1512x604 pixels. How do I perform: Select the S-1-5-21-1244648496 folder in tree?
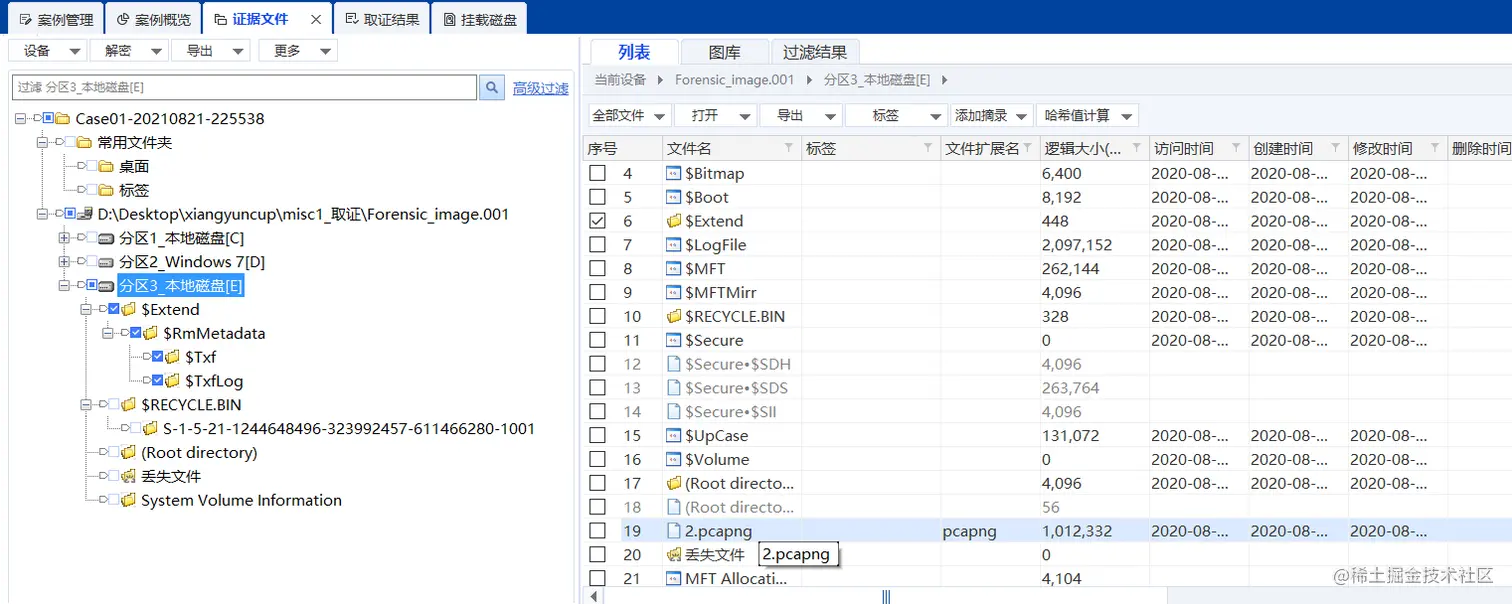click(349, 429)
